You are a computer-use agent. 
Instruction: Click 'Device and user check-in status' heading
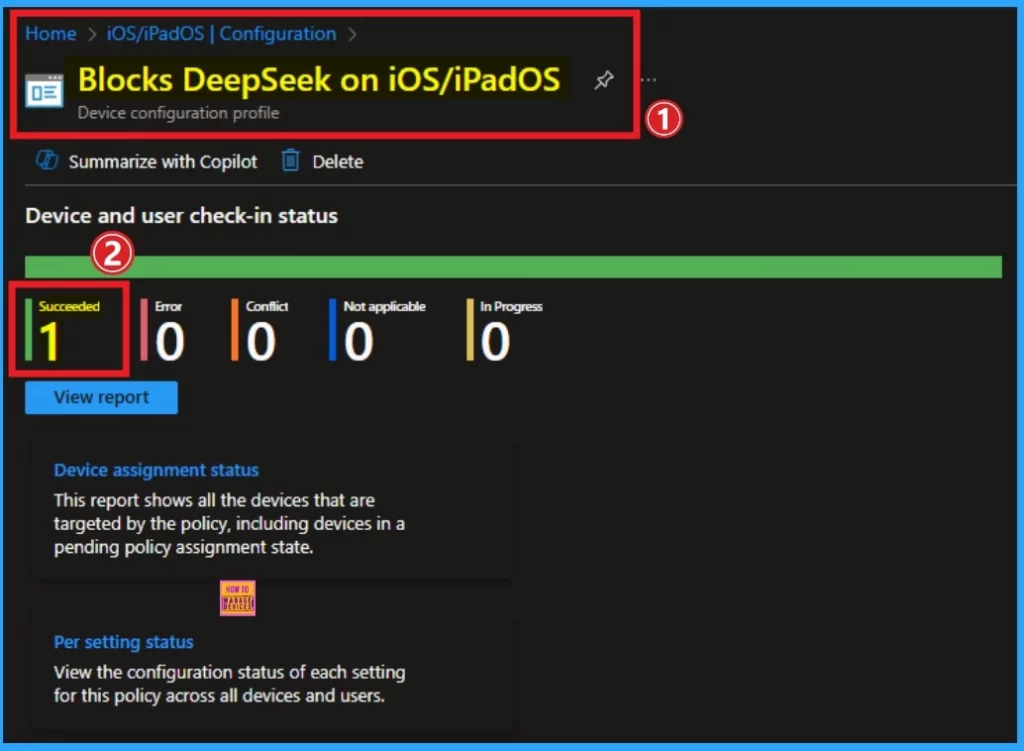tap(182, 216)
